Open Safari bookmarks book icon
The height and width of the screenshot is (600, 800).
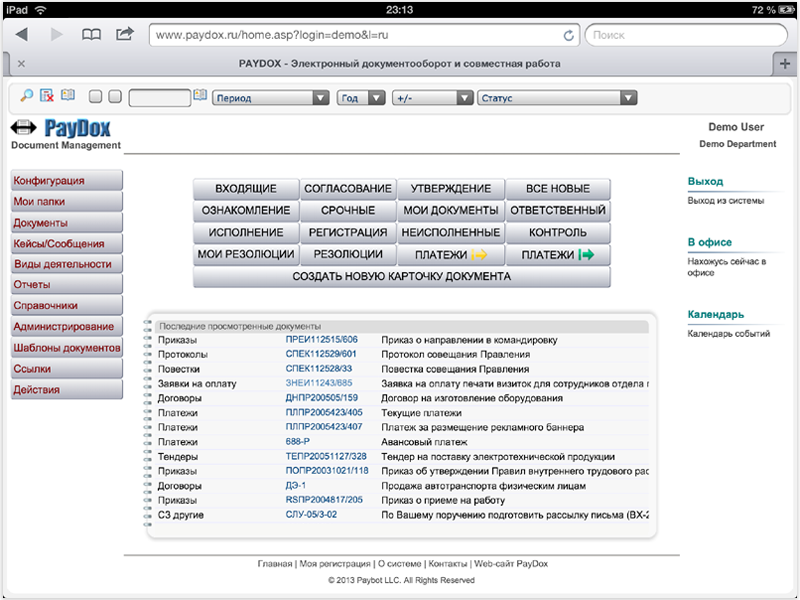click(91, 34)
